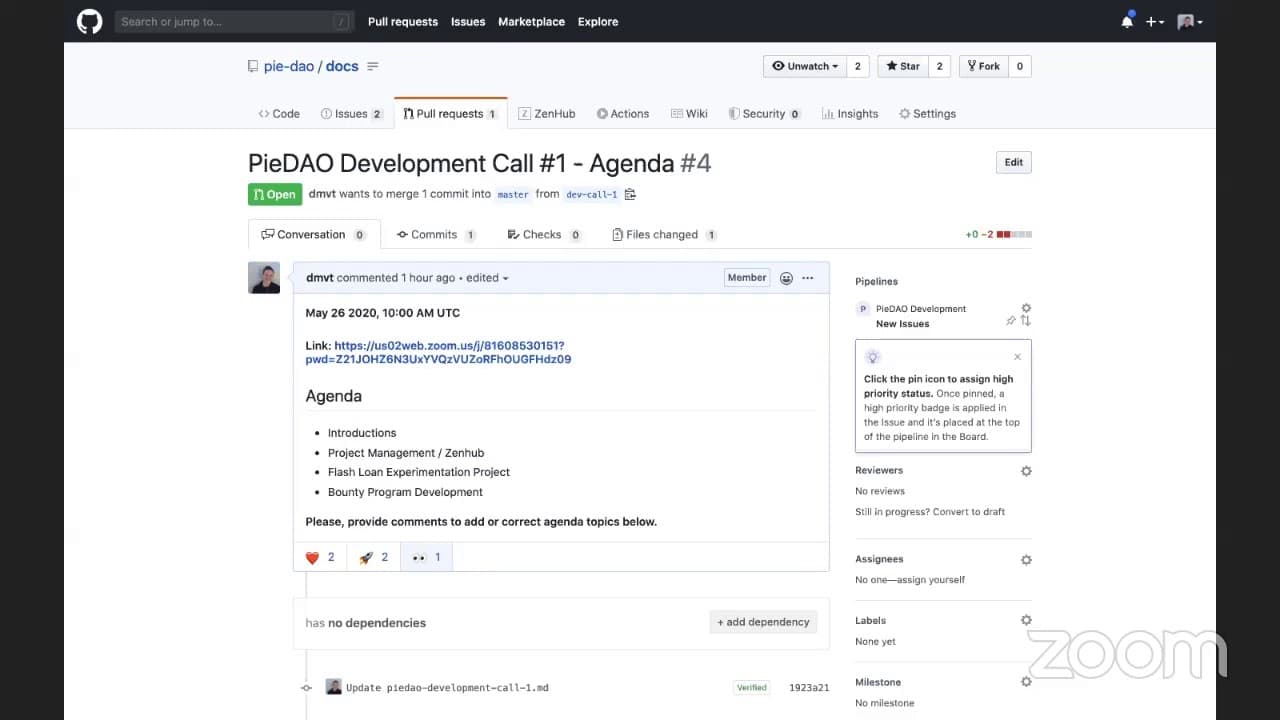Switch to the repository Issues tab
The width and height of the screenshot is (1280, 720).
(351, 114)
